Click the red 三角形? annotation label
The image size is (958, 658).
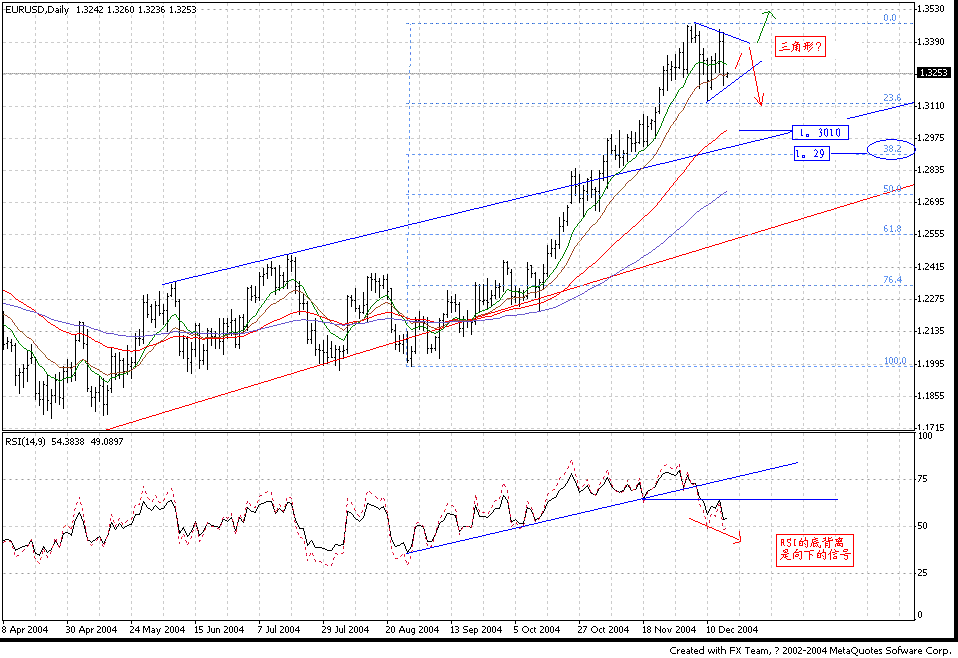click(x=800, y=46)
